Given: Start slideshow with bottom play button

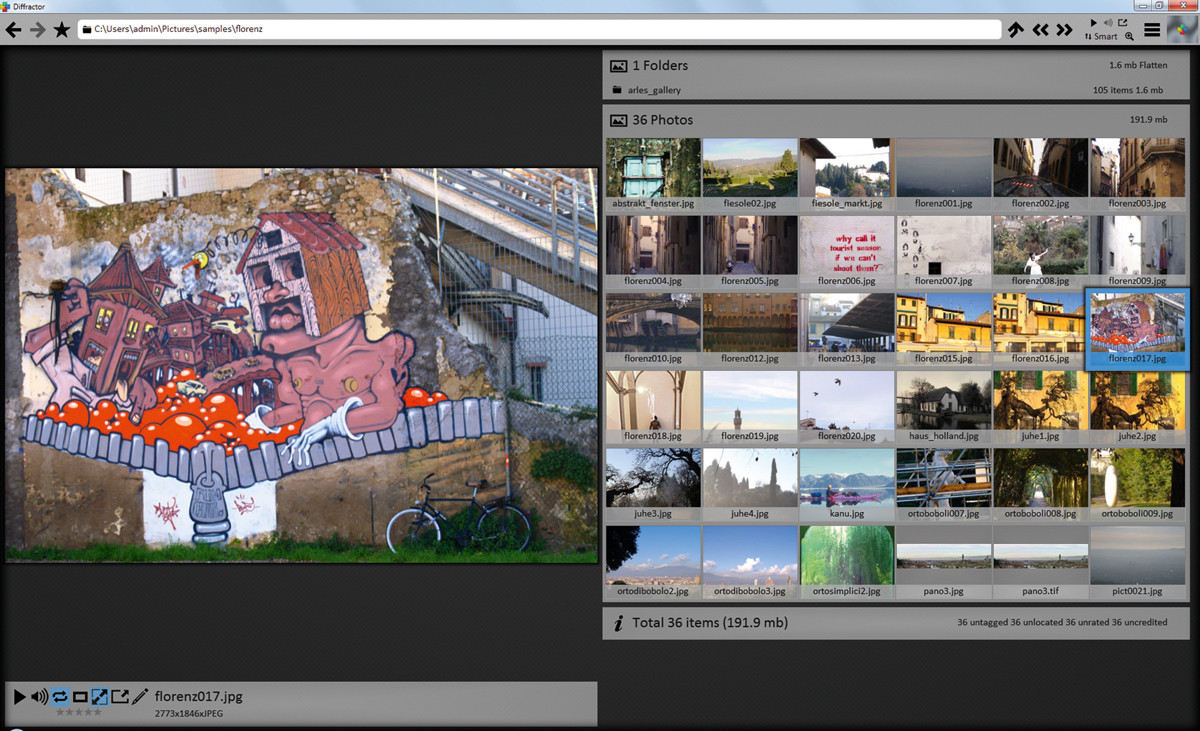Looking at the screenshot, I should coord(20,696).
